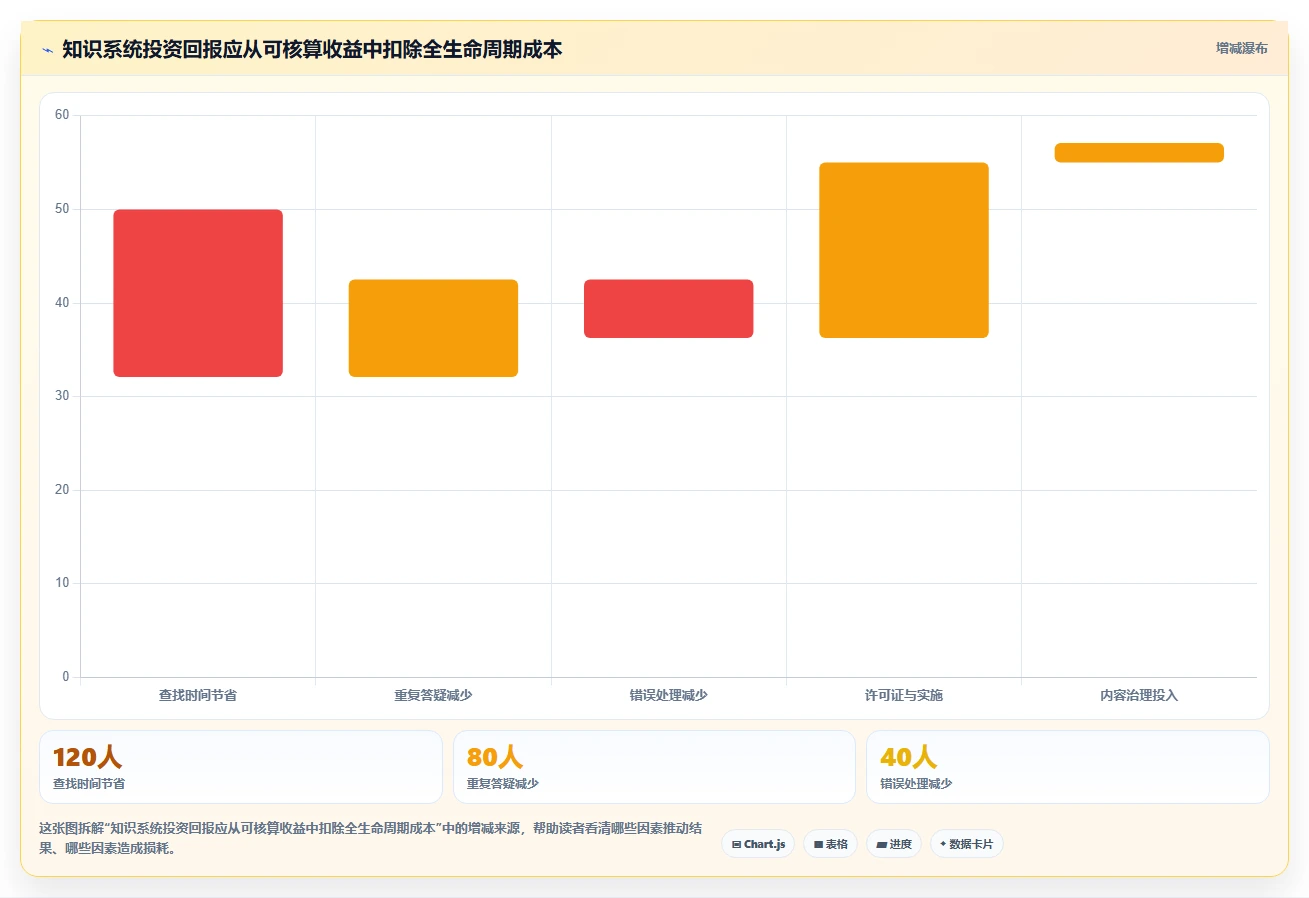Image resolution: width=1309 pixels, height=898 pixels.
Task: Click the y-axis value 50
Action: click(x=62, y=209)
